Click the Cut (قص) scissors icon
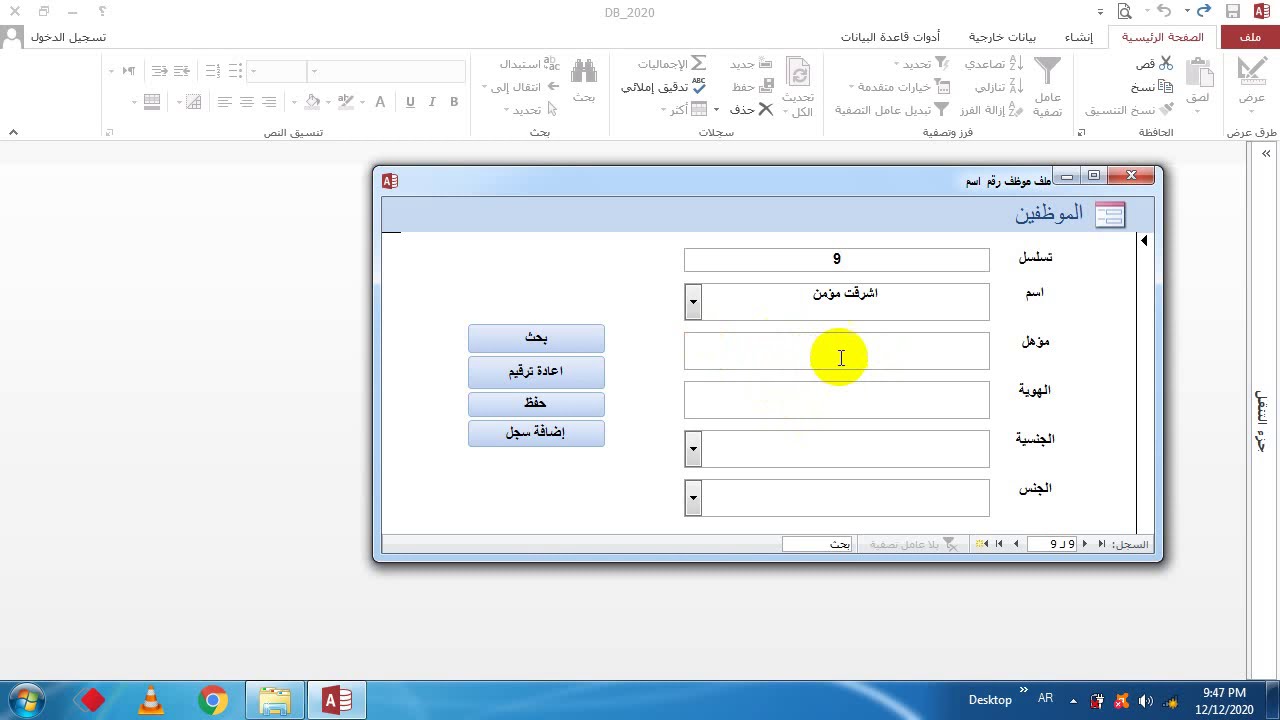Image resolution: width=1280 pixels, height=720 pixels. tap(1166, 64)
